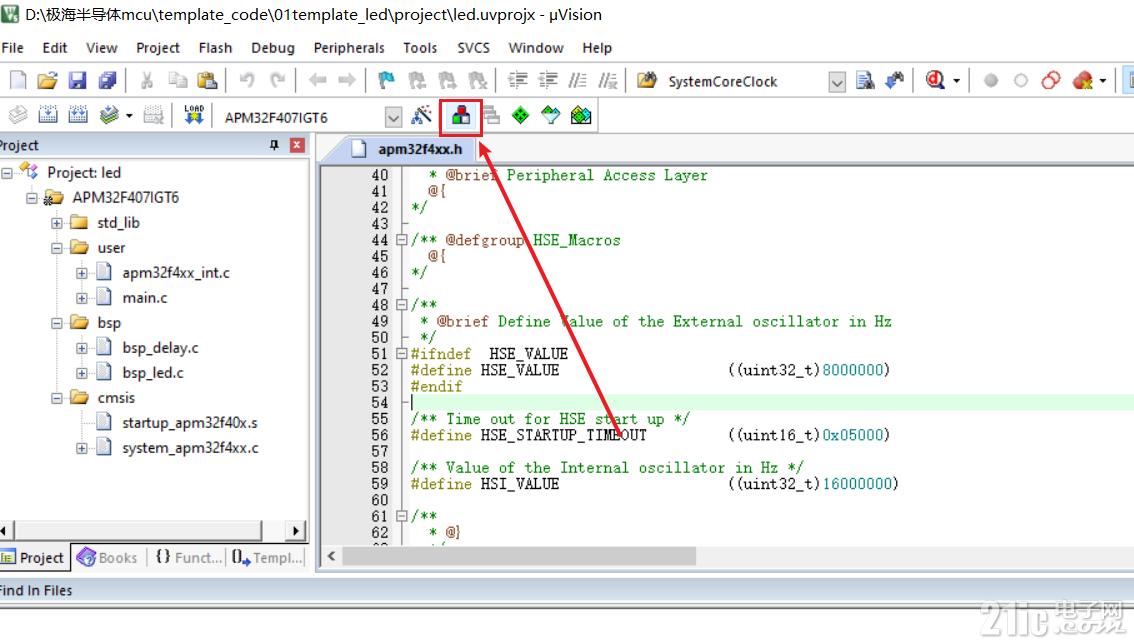Viewport: 1134px width, 643px height.
Task: Click the Save All icon
Action: tap(108, 80)
